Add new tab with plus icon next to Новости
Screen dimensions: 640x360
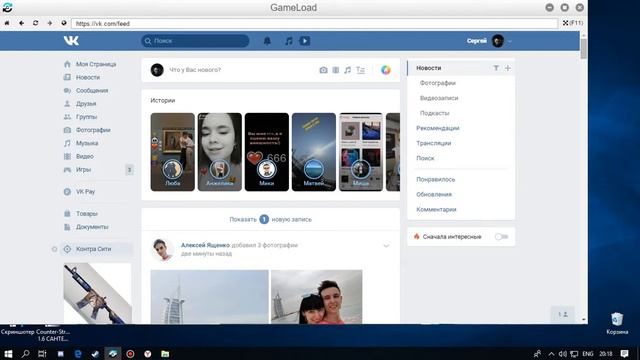[x=507, y=68]
